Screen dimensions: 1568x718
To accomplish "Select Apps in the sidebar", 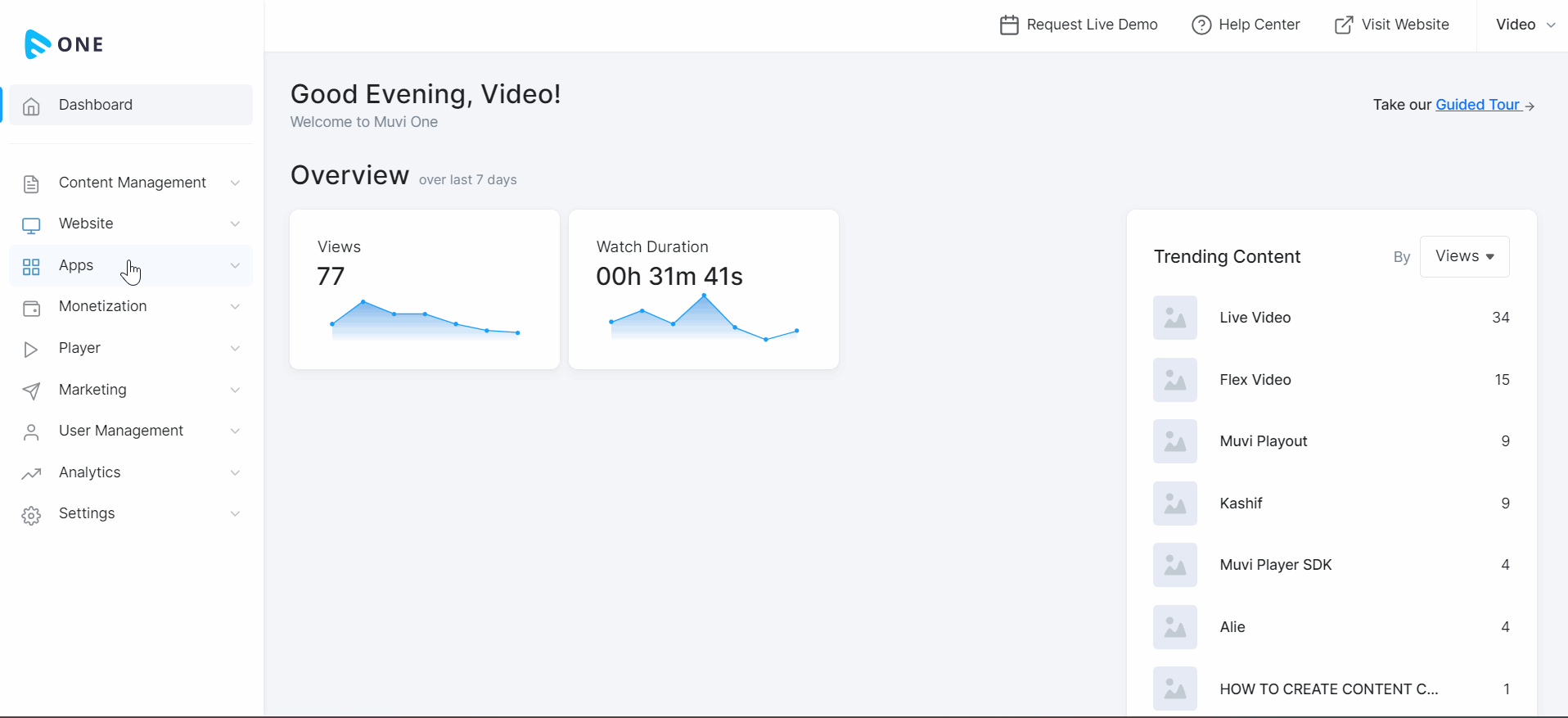I will (131, 265).
